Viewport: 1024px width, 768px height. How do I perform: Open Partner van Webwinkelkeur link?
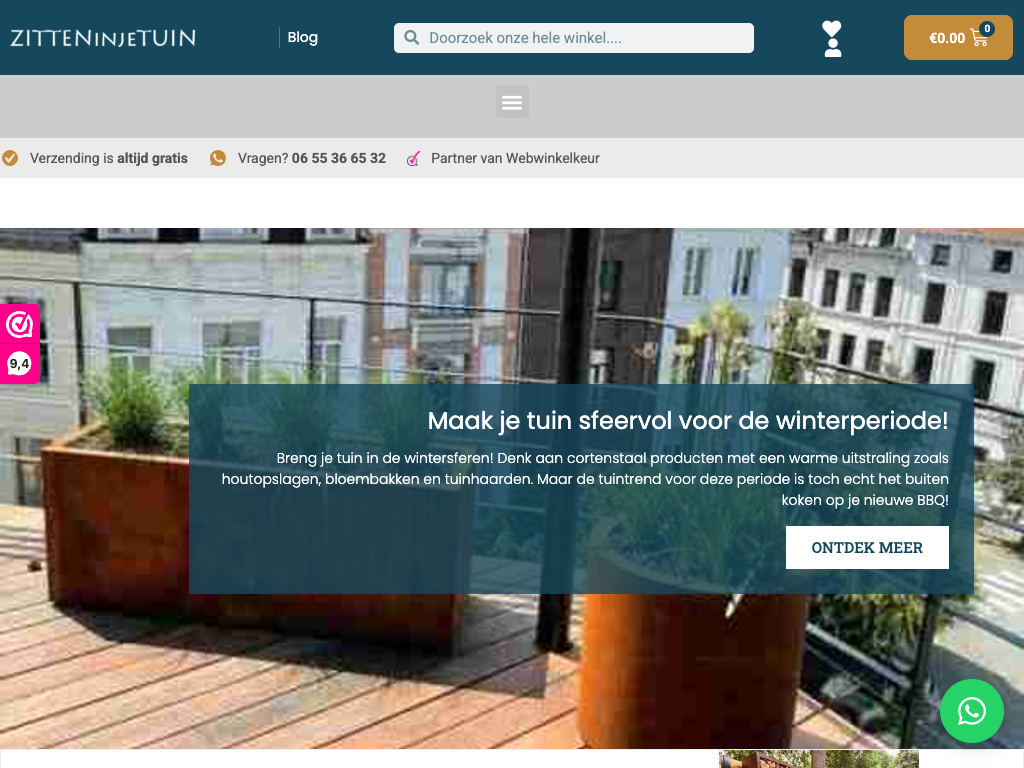click(x=515, y=158)
